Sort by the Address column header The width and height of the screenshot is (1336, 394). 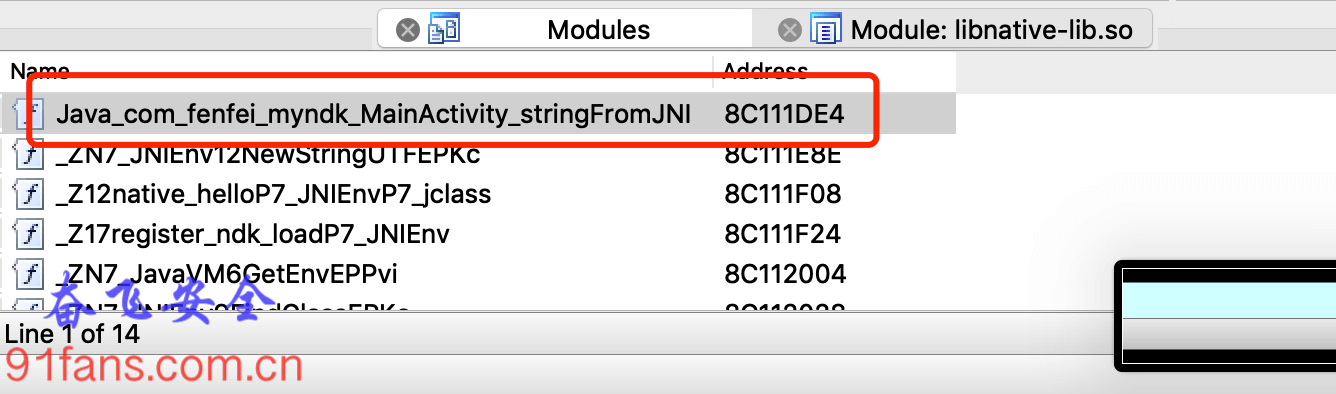pyautogui.click(x=834, y=71)
